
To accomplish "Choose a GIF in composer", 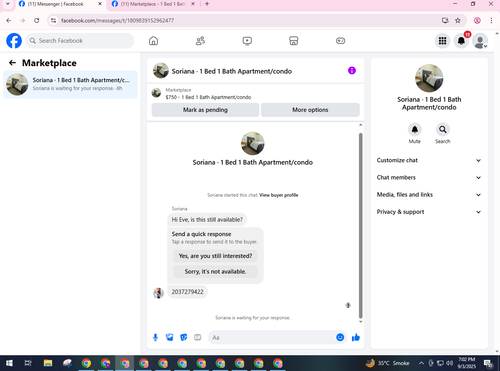I will pyautogui.click(x=198, y=337).
